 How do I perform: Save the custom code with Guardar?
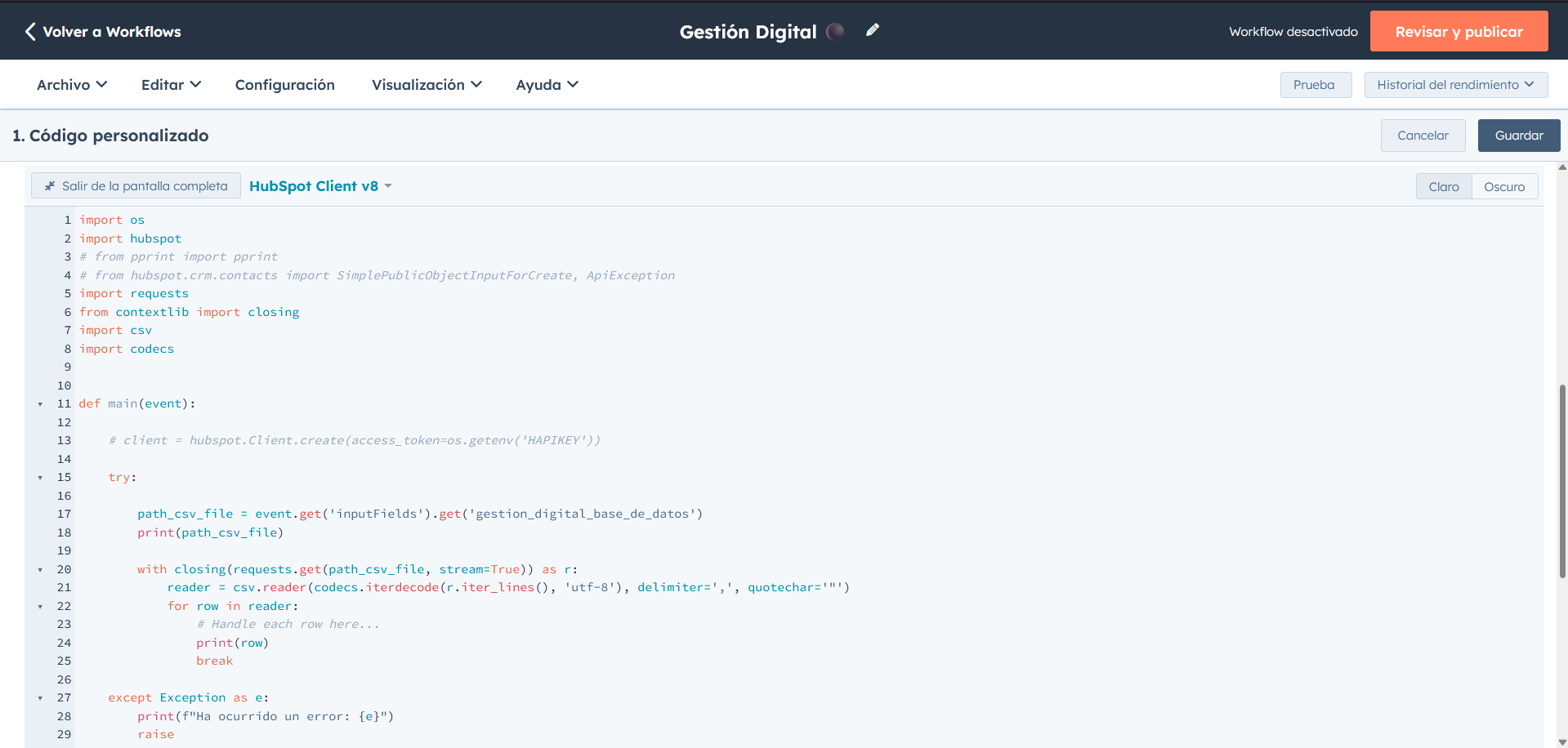(x=1518, y=135)
